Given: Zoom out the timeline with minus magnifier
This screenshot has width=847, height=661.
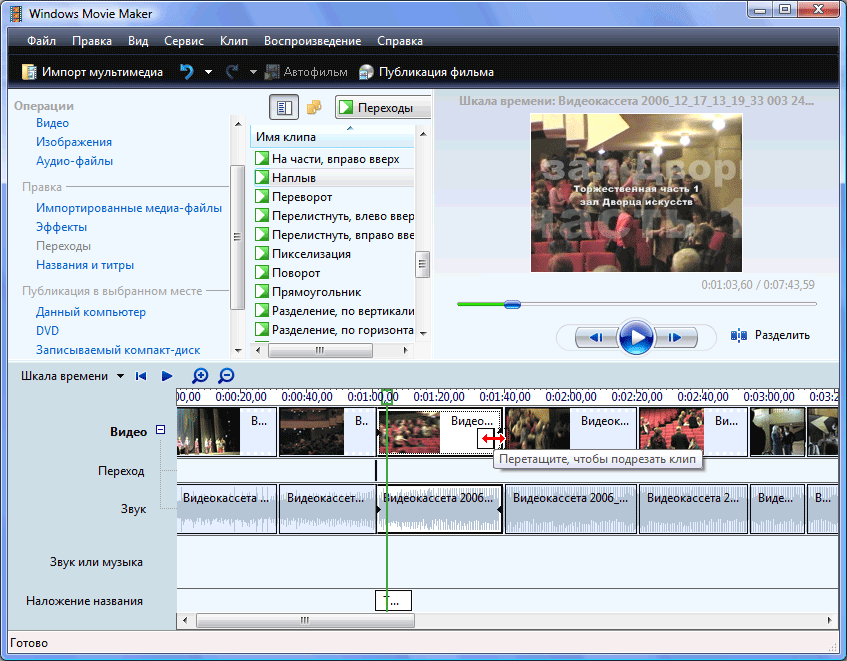Looking at the screenshot, I should (226, 375).
